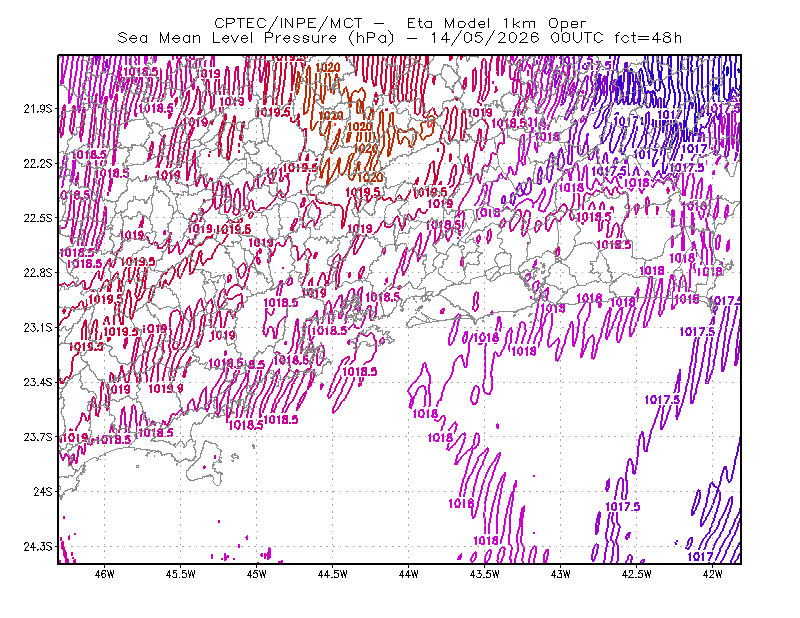The height and width of the screenshot is (618, 800).
Task: Click the 46W longitude axis label
Action: (105, 574)
